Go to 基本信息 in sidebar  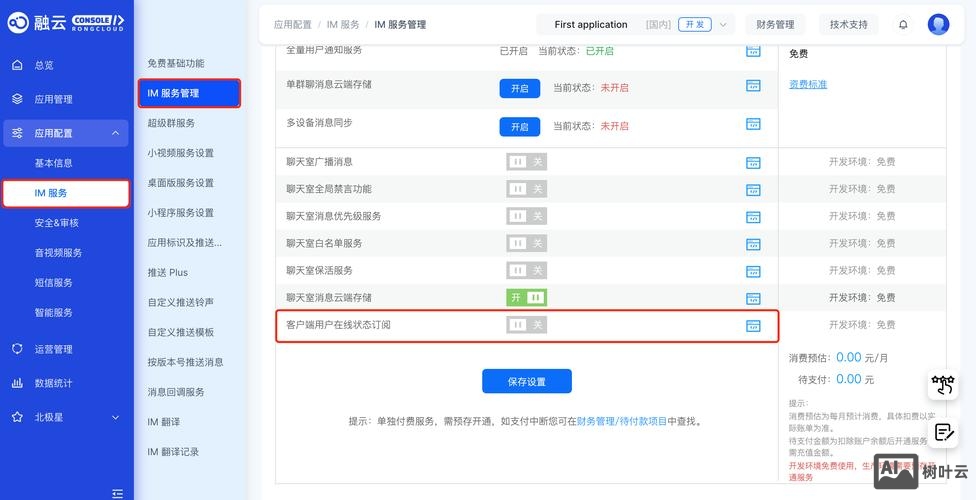[x=54, y=163]
